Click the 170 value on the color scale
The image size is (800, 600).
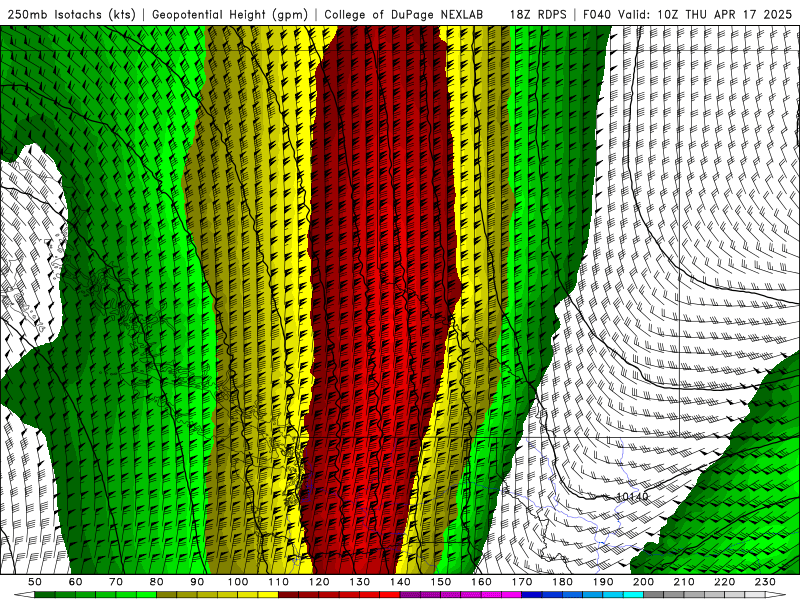click(x=522, y=582)
